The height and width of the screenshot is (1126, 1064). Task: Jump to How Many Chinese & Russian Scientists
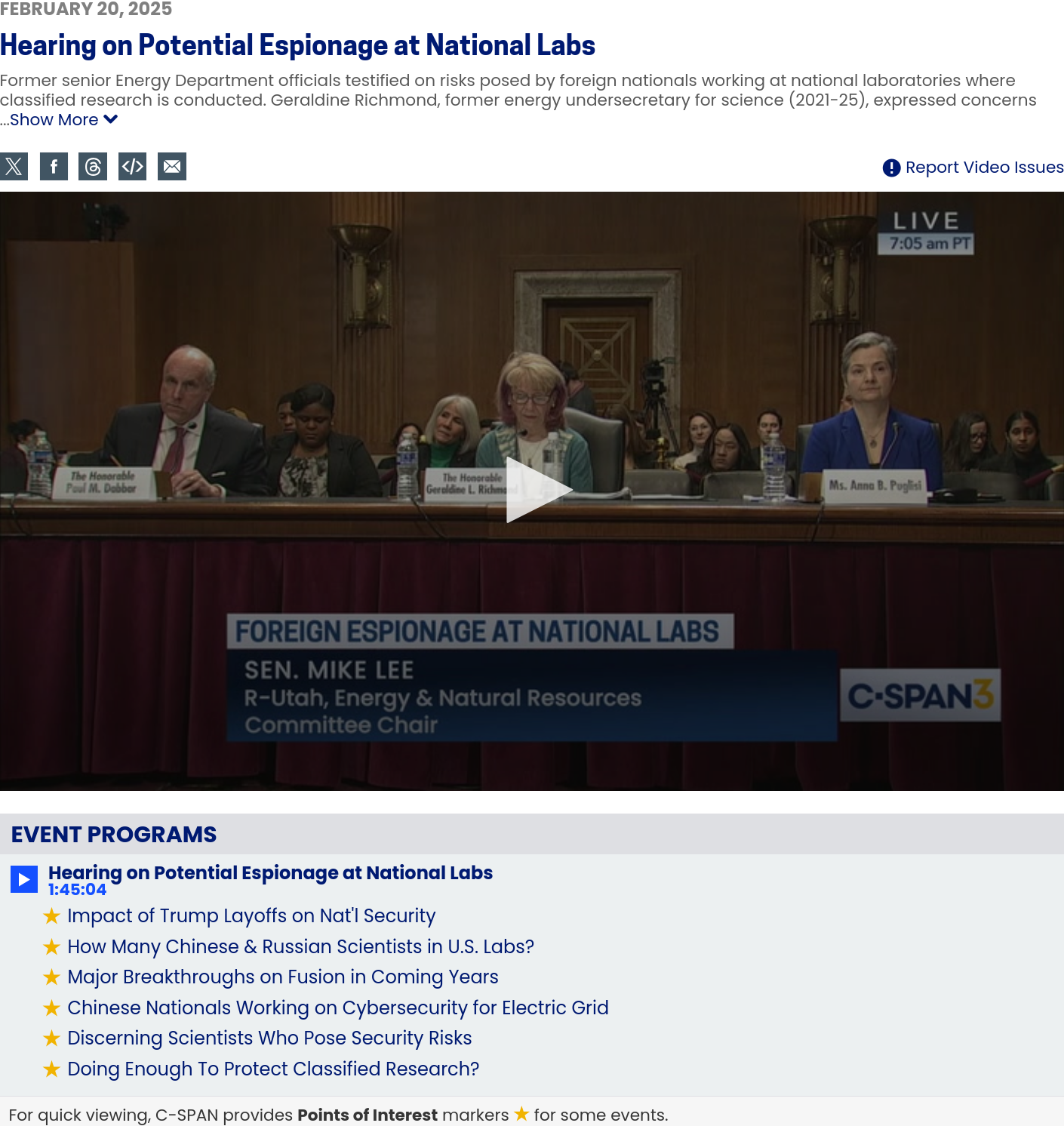(300, 946)
